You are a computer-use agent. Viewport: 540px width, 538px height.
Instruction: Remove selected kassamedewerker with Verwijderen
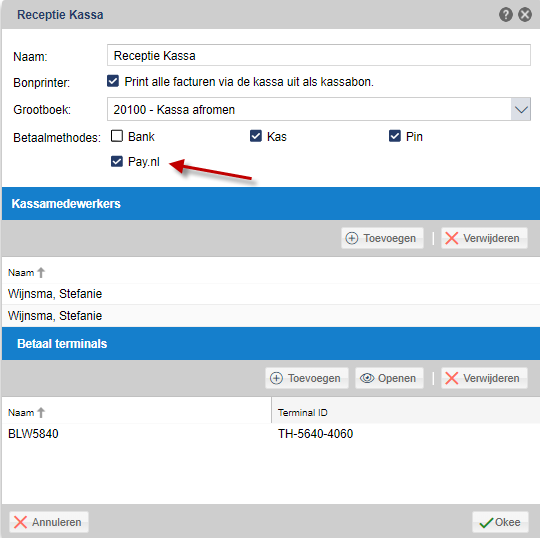point(484,238)
